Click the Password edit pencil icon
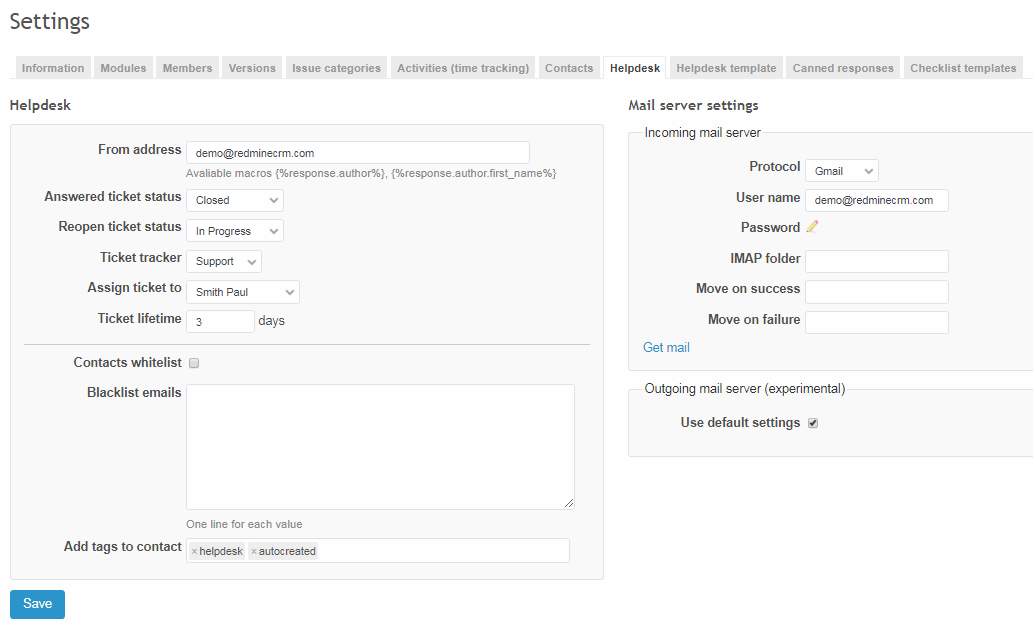Screen dimensions: 1033x626 811,227
